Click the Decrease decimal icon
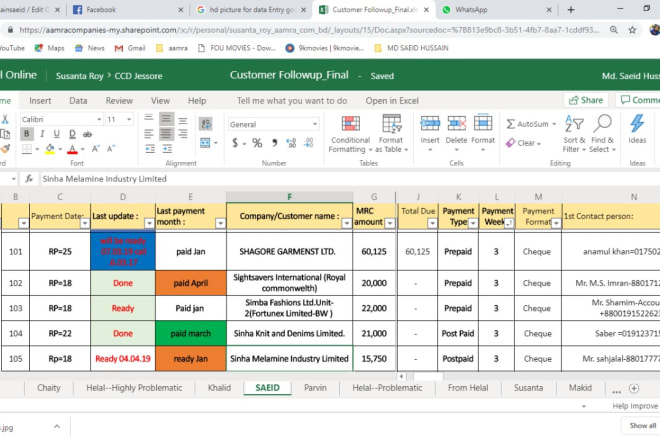The width and height of the screenshot is (660, 440). coord(309,143)
